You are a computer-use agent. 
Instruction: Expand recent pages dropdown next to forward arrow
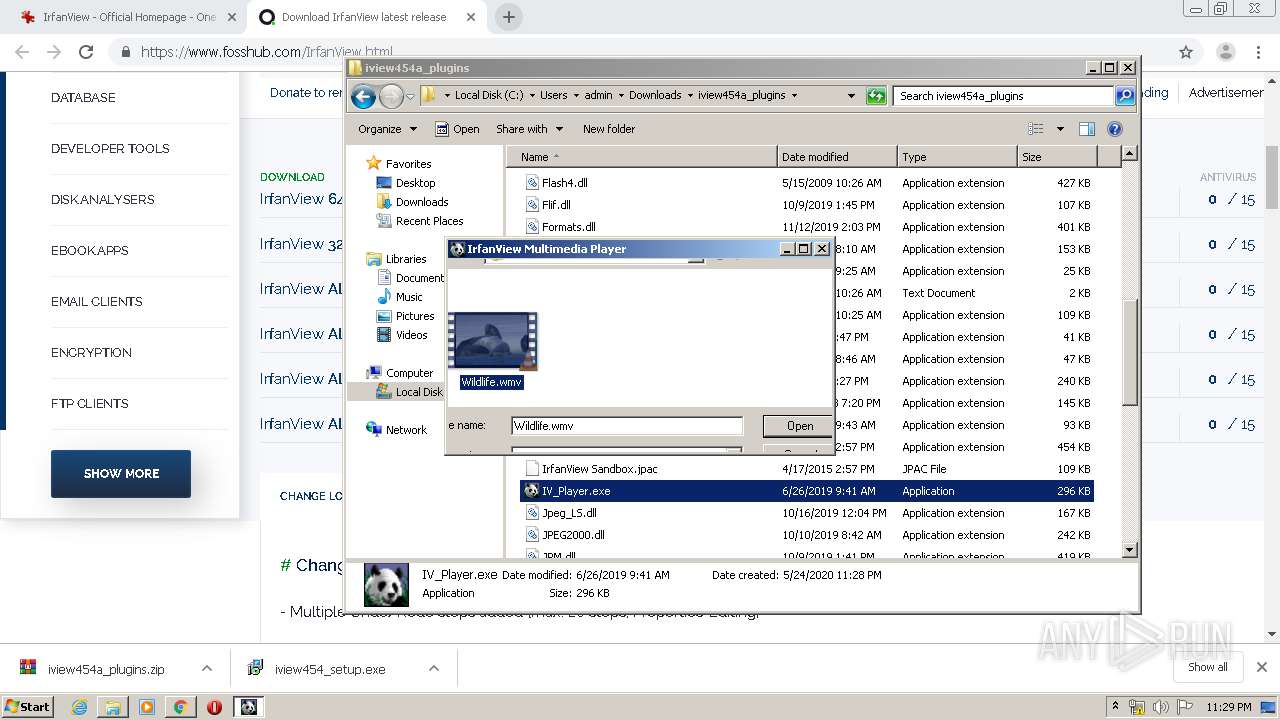410,97
